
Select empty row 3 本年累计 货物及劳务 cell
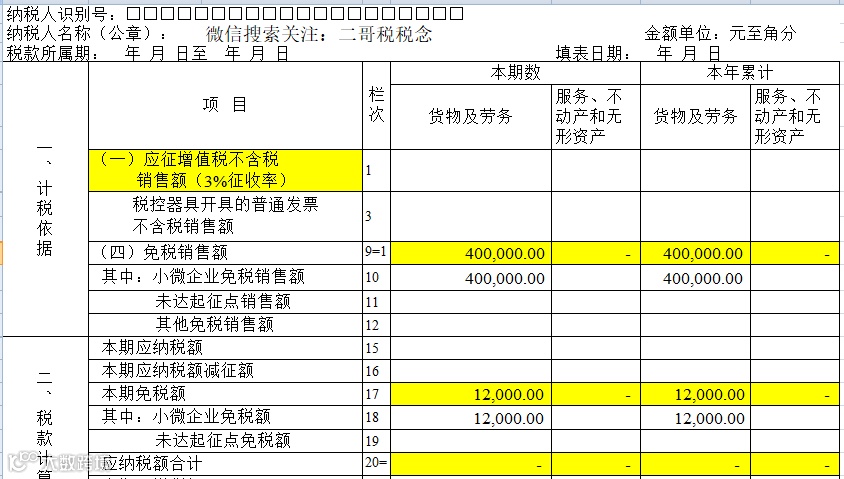click(695, 216)
